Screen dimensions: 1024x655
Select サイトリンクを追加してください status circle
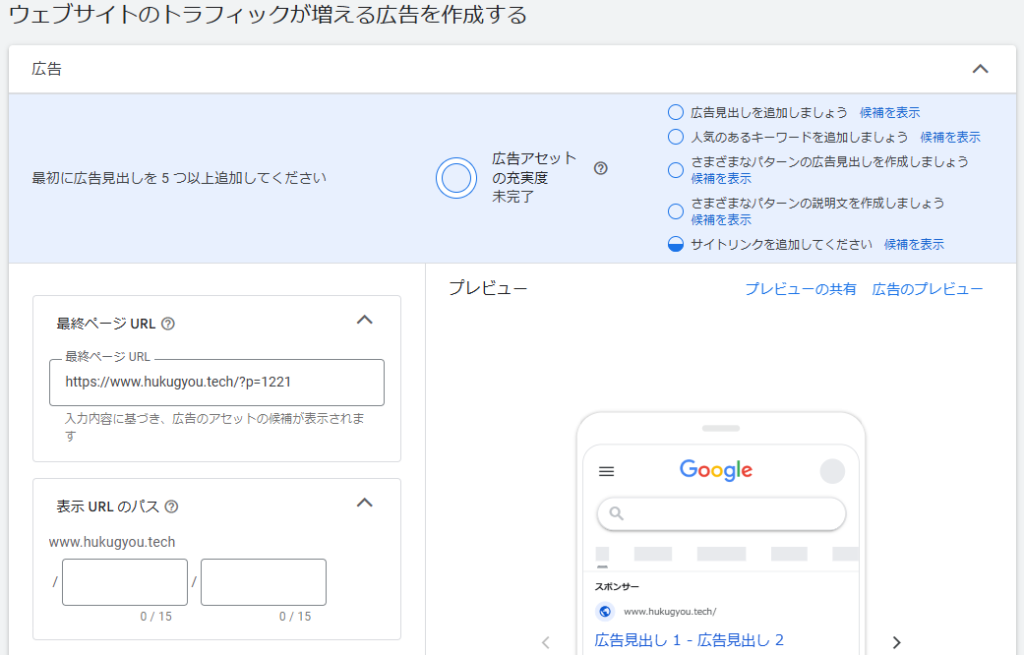(x=675, y=244)
